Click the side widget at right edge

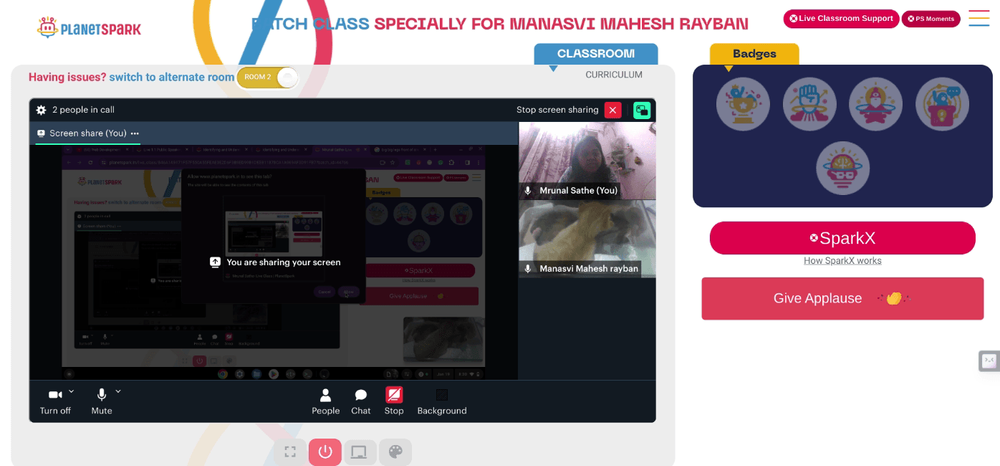point(989,361)
